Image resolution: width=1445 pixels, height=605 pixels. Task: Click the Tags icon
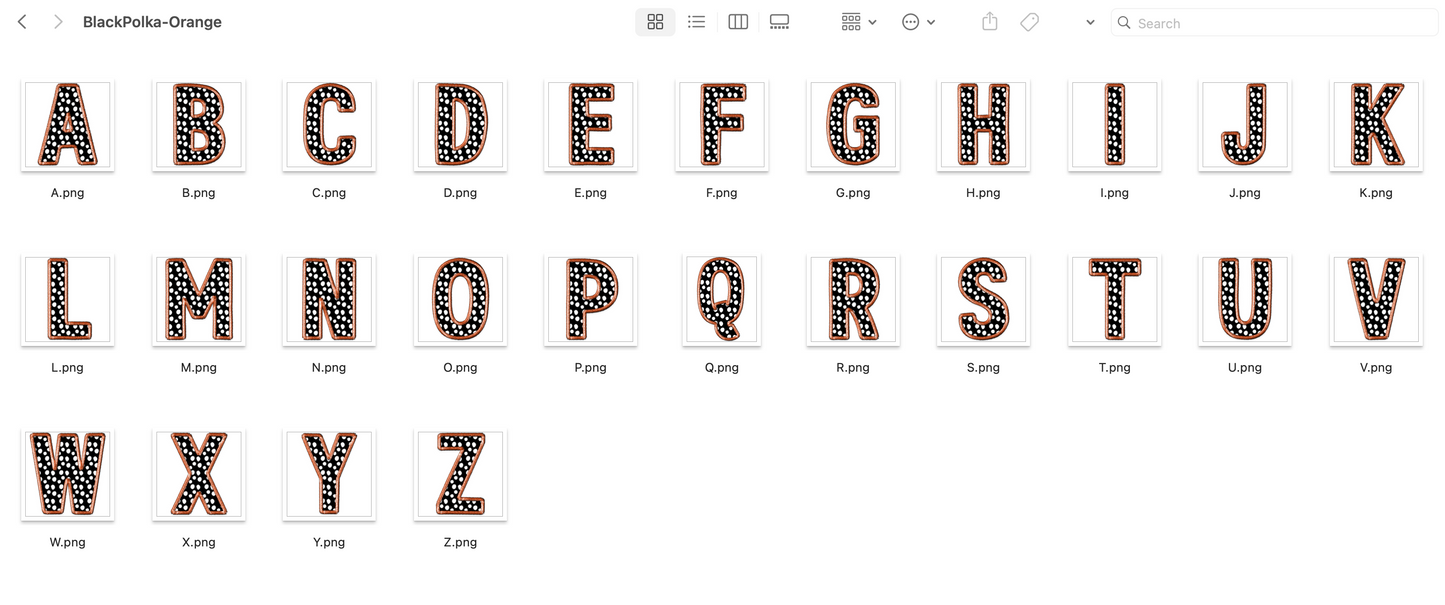1029,21
